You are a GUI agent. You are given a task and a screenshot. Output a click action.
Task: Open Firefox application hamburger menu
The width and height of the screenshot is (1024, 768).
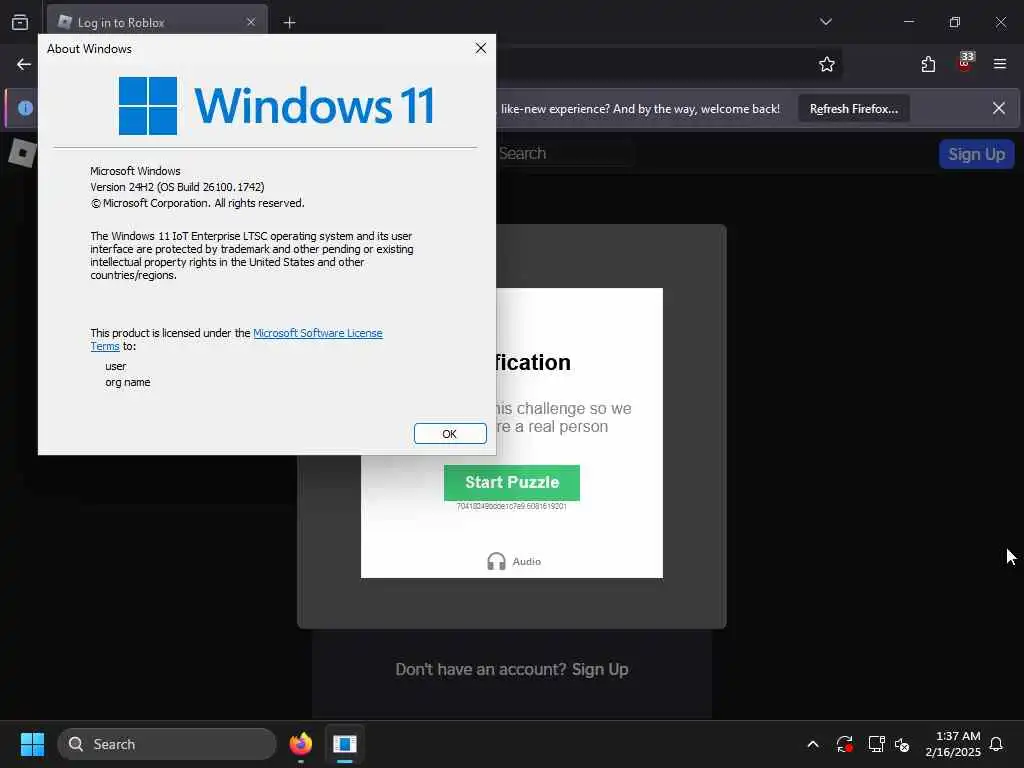[x=1000, y=64]
